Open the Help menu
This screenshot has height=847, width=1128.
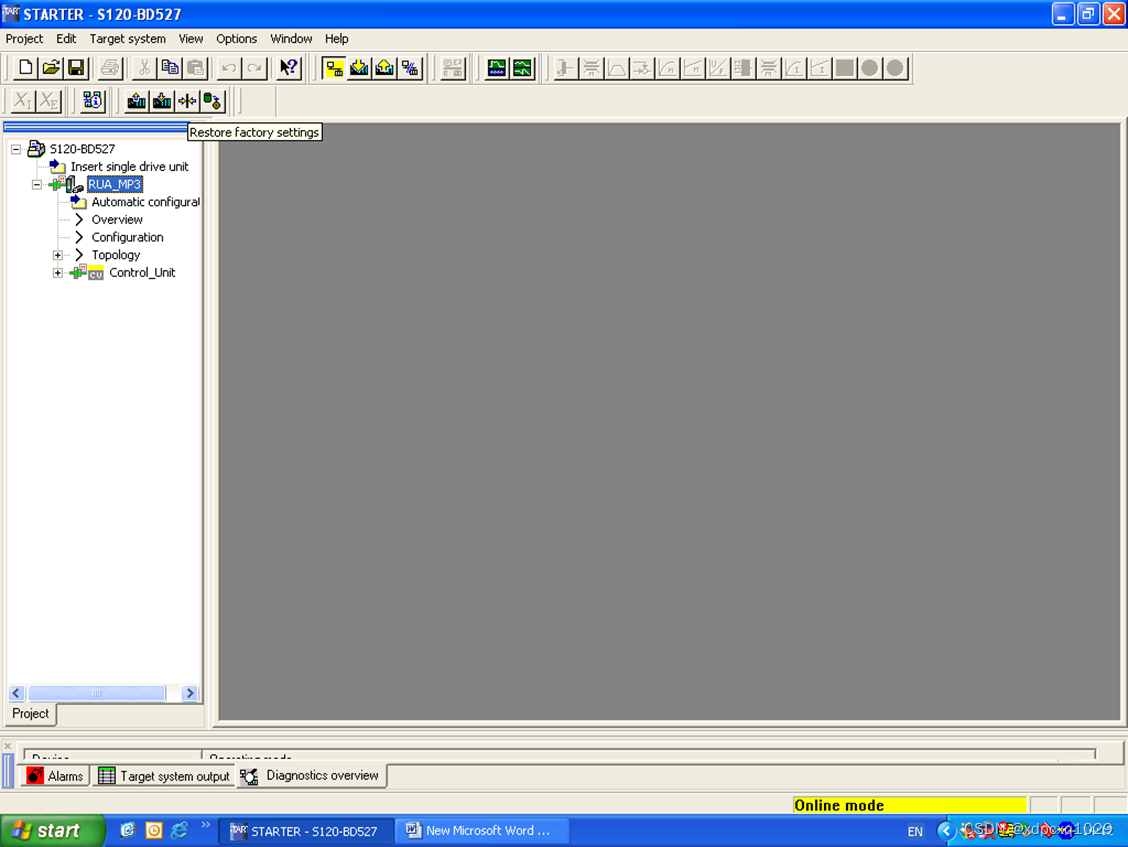click(336, 39)
